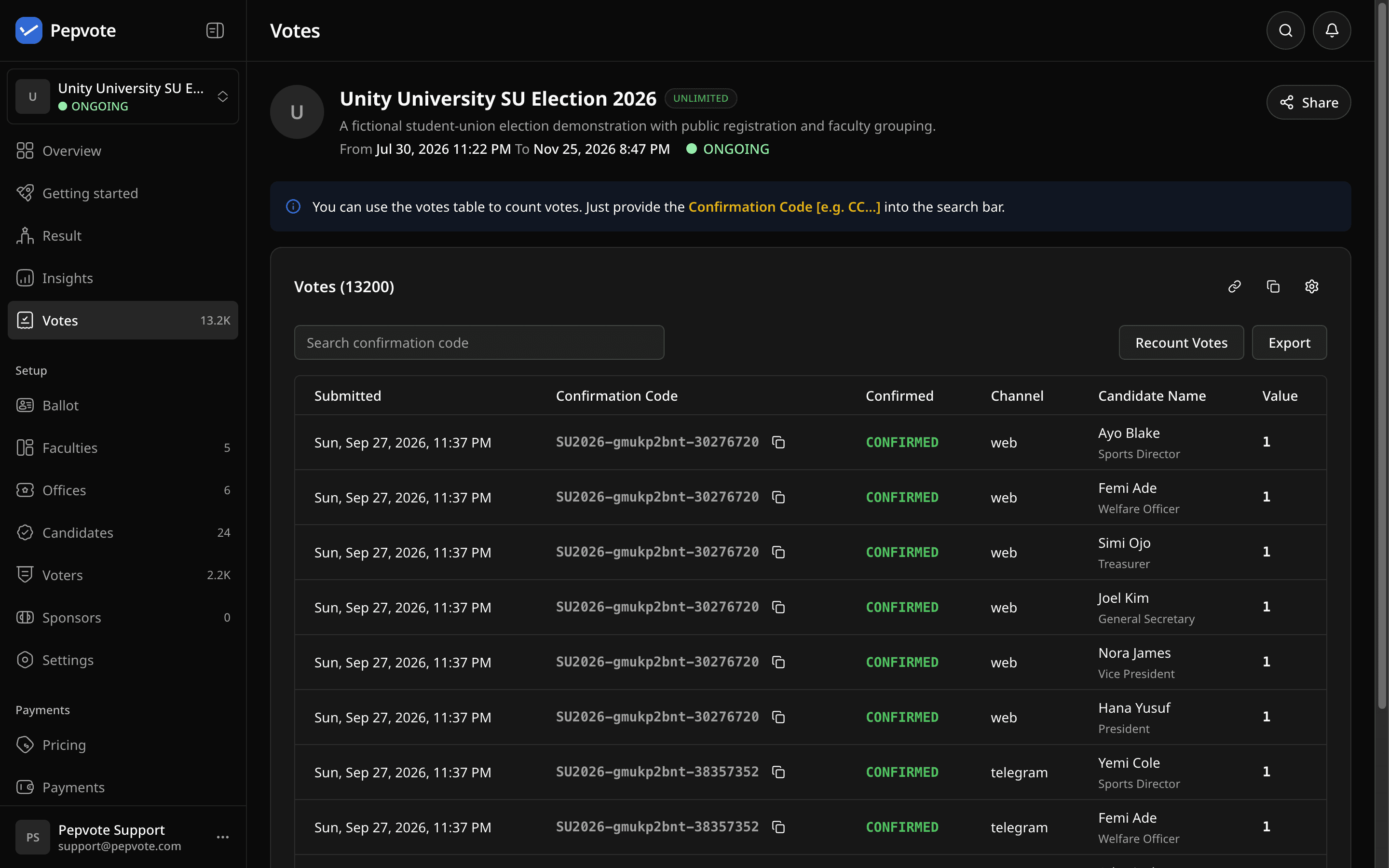Click the page vertical scrollbar
Image resolution: width=1389 pixels, height=868 pixels.
(x=1382, y=356)
